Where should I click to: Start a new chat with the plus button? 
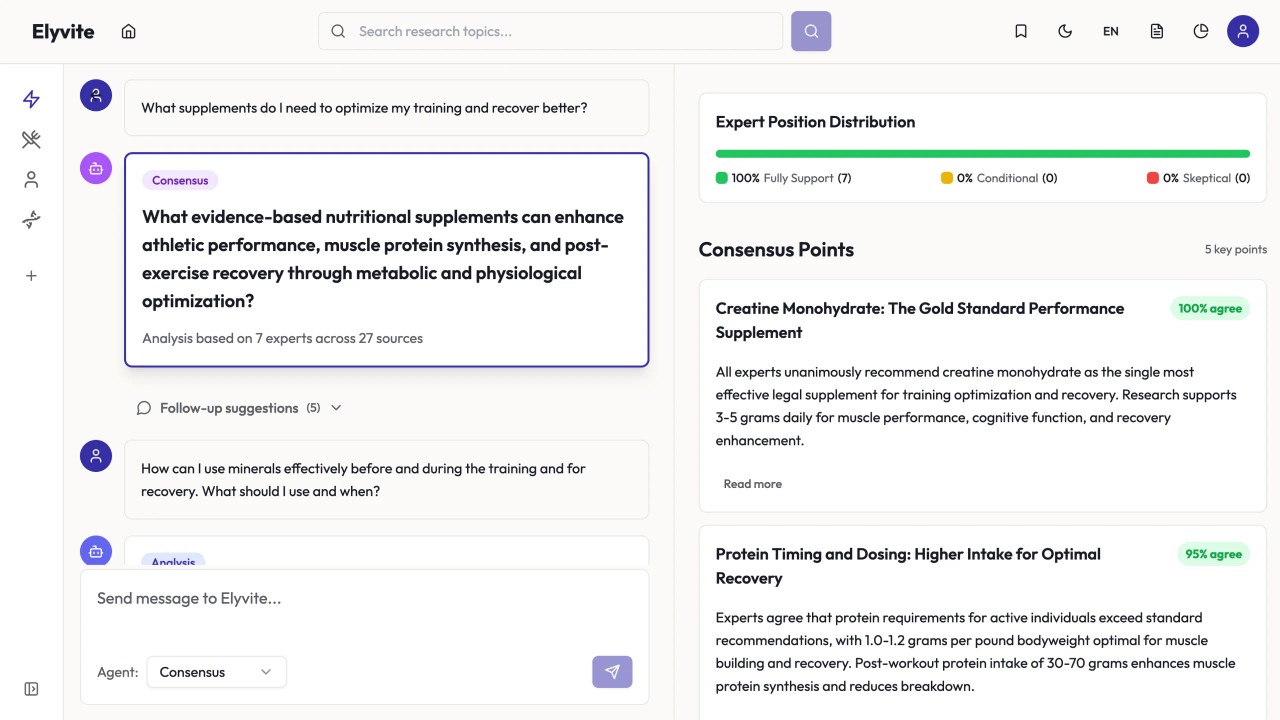30,275
